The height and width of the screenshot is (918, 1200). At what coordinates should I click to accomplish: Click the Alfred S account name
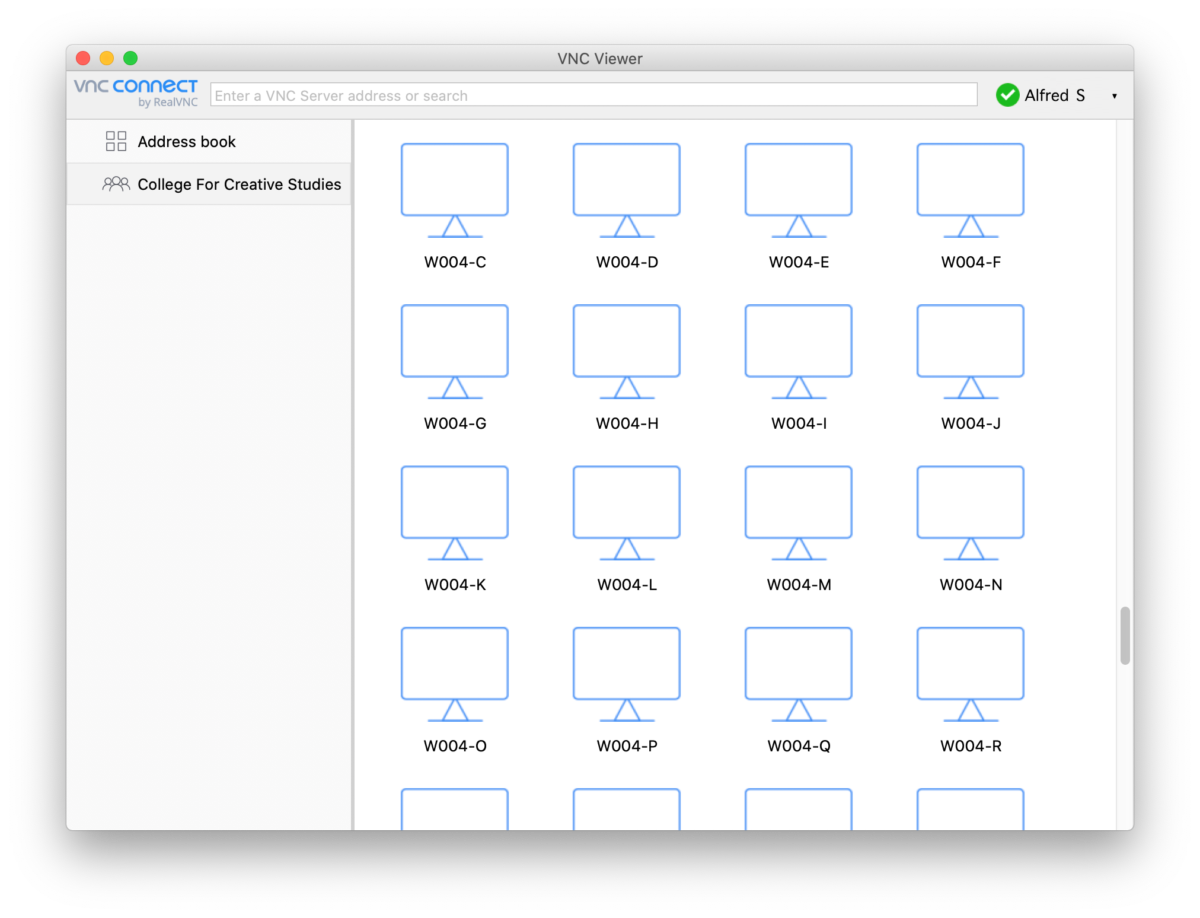point(1054,95)
